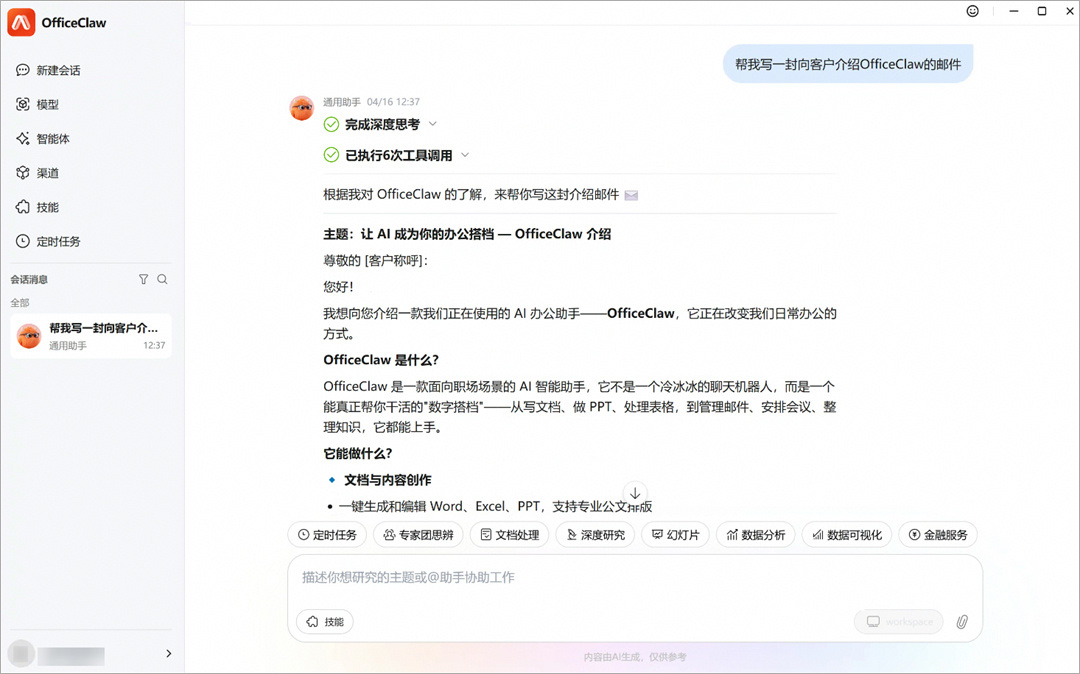
Task: Select the 幻灯片 chip
Action: (676, 535)
